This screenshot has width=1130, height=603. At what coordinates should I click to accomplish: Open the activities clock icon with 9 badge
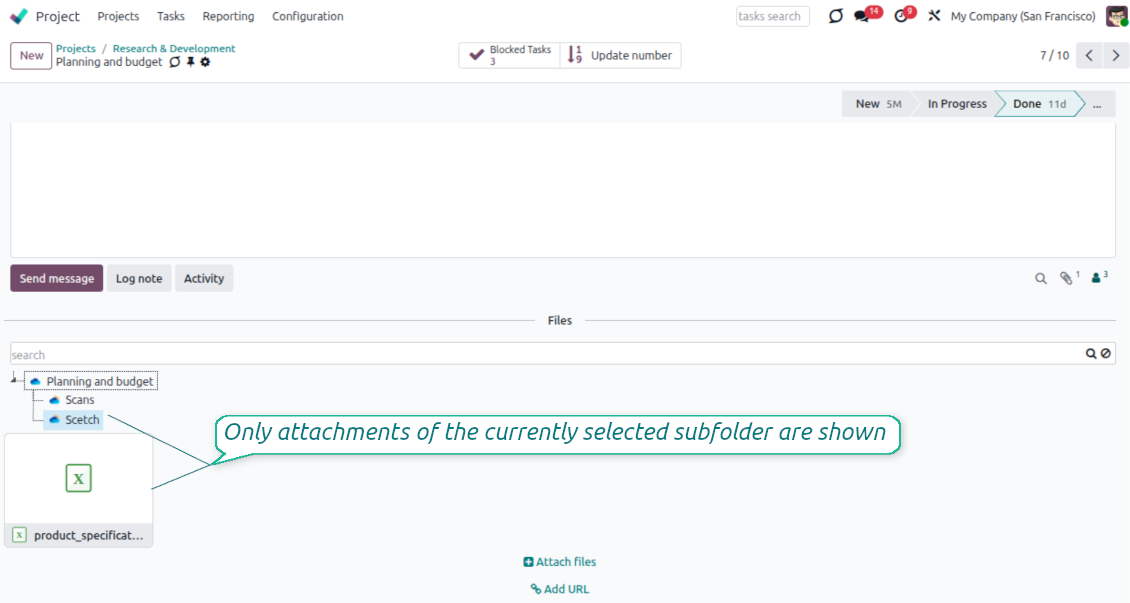click(x=900, y=17)
